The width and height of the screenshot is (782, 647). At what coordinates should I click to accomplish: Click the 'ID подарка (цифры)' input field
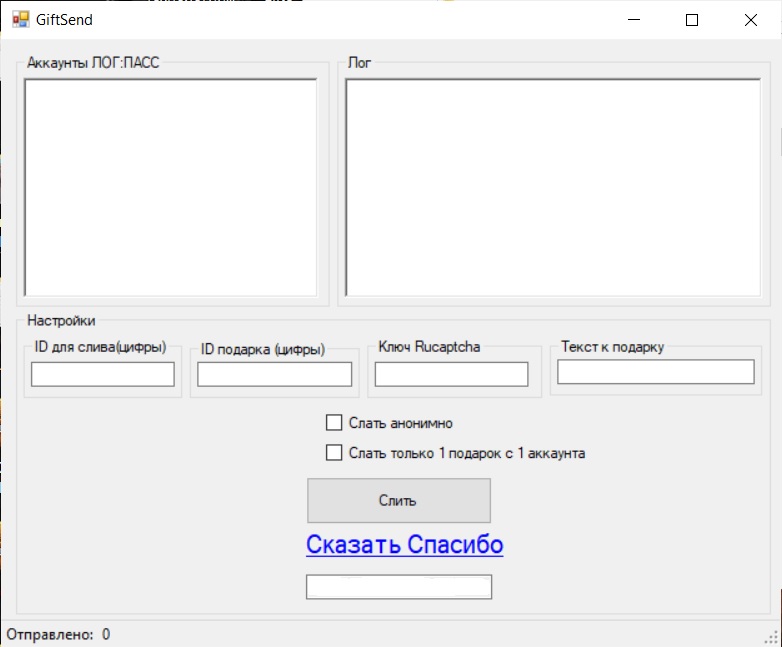(x=274, y=374)
